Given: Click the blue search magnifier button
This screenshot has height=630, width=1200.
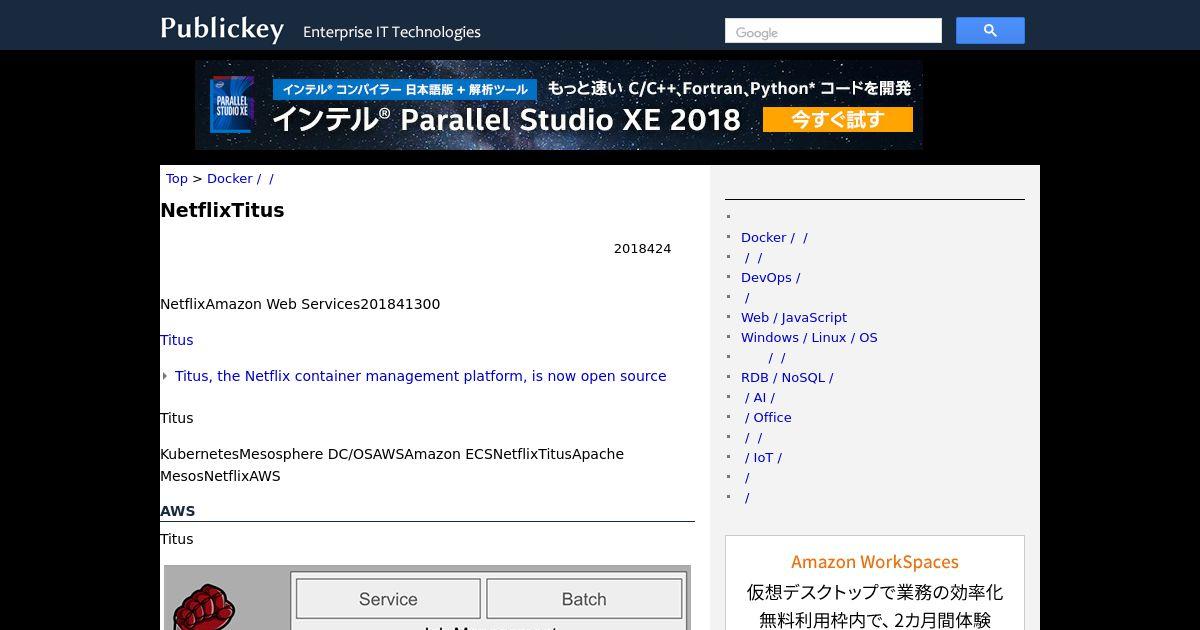Looking at the screenshot, I should (x=990, y=31).
